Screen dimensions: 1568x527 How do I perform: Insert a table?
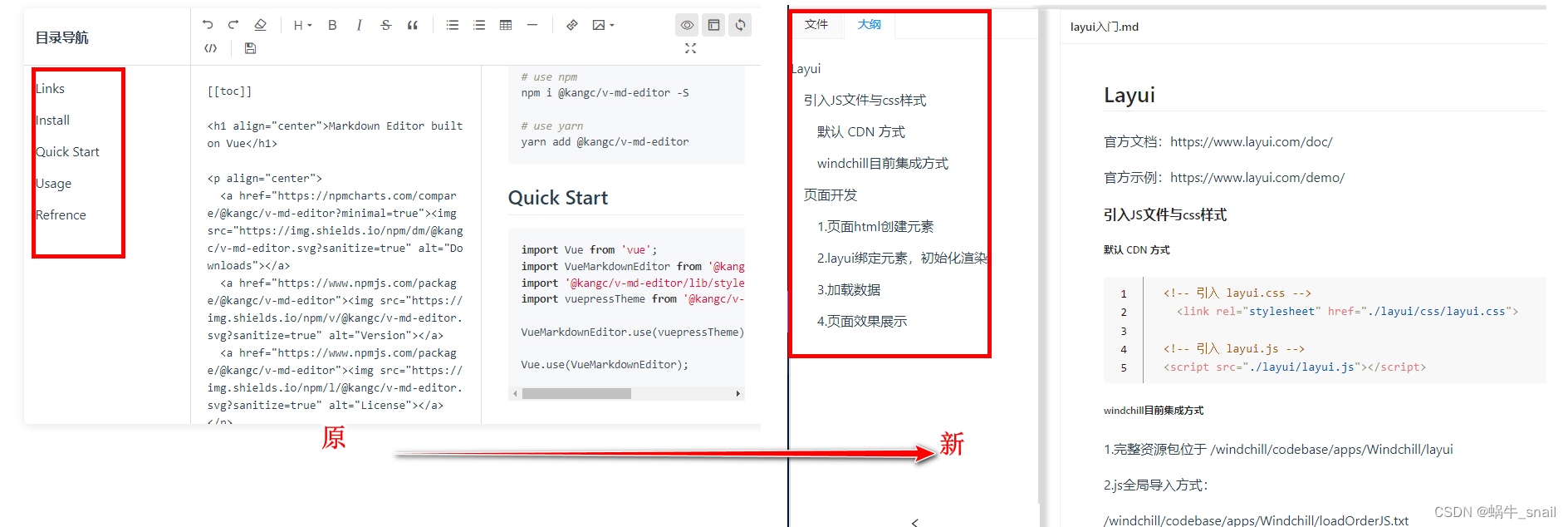[x=506, y=25]
